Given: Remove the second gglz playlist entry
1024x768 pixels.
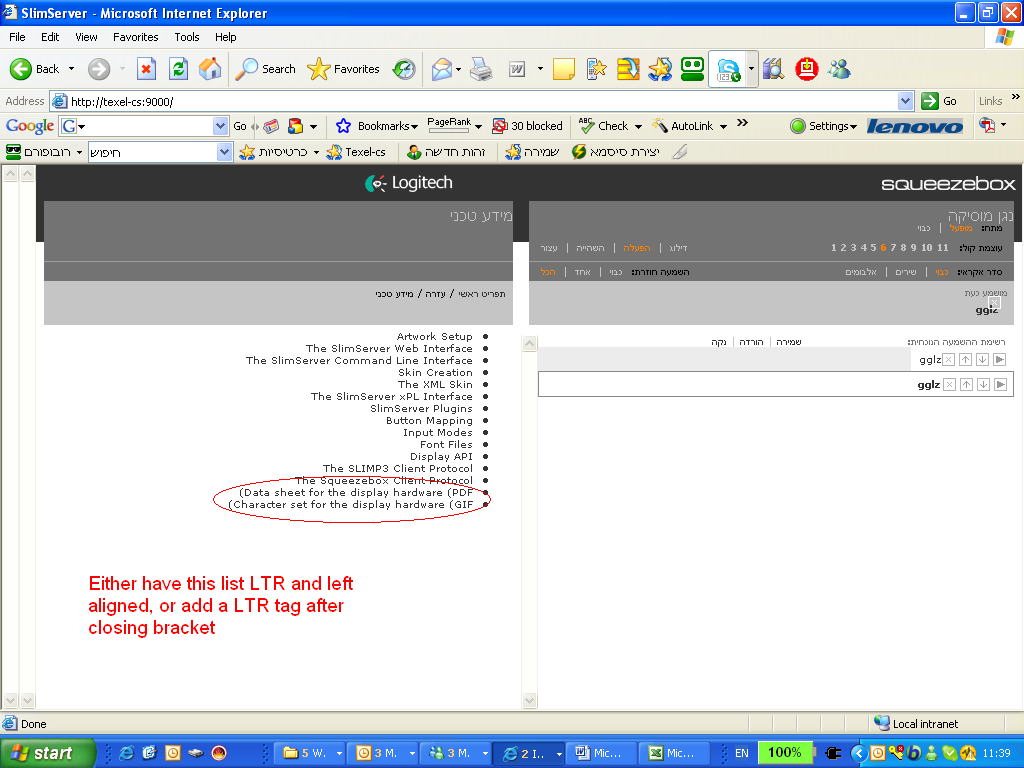Looking at the screenshot, I should click(949, 385).
